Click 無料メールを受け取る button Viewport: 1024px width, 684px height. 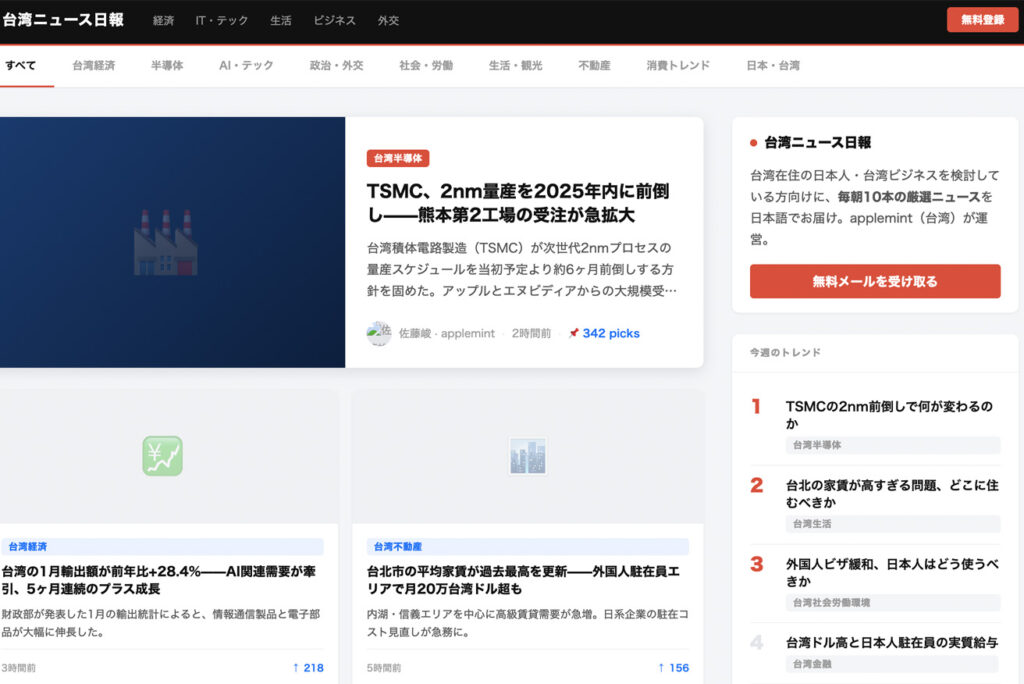pyautogui.click(x=874, y=282)
